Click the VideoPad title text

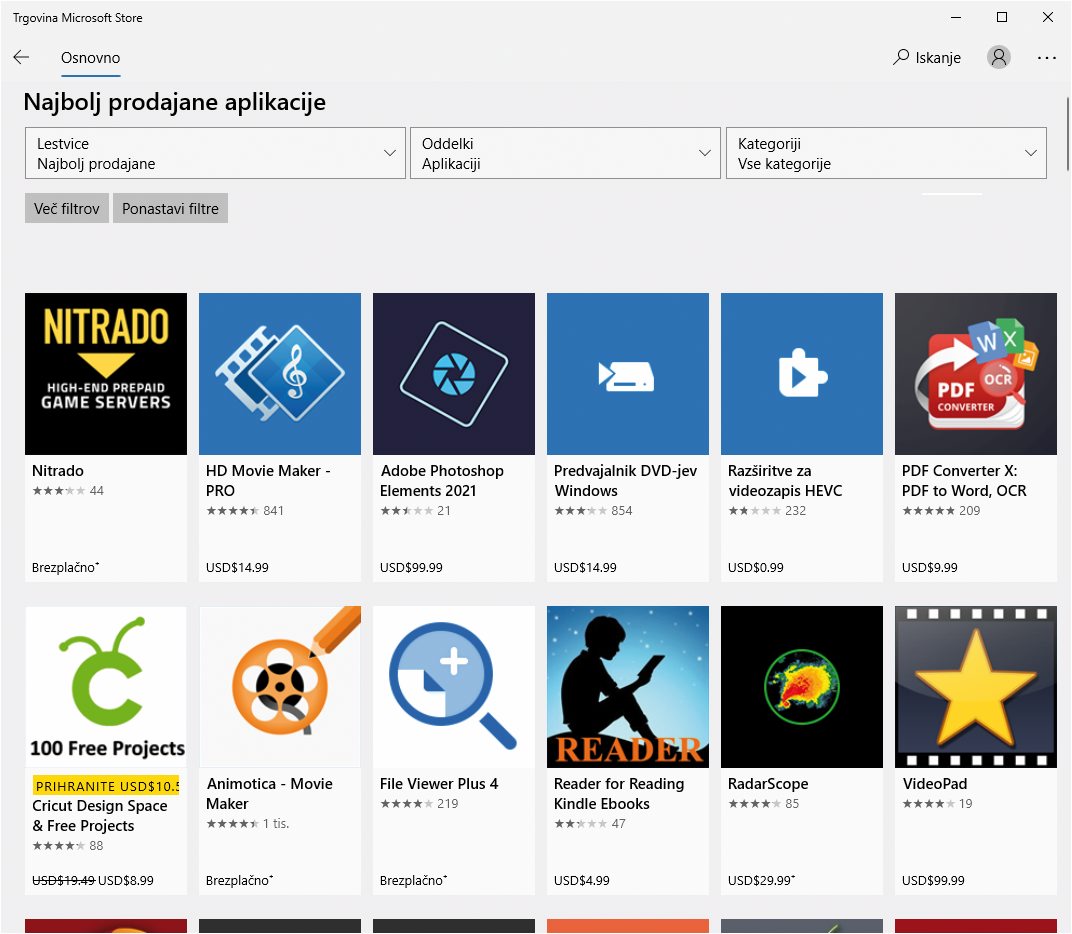click(x=935, y=784)
